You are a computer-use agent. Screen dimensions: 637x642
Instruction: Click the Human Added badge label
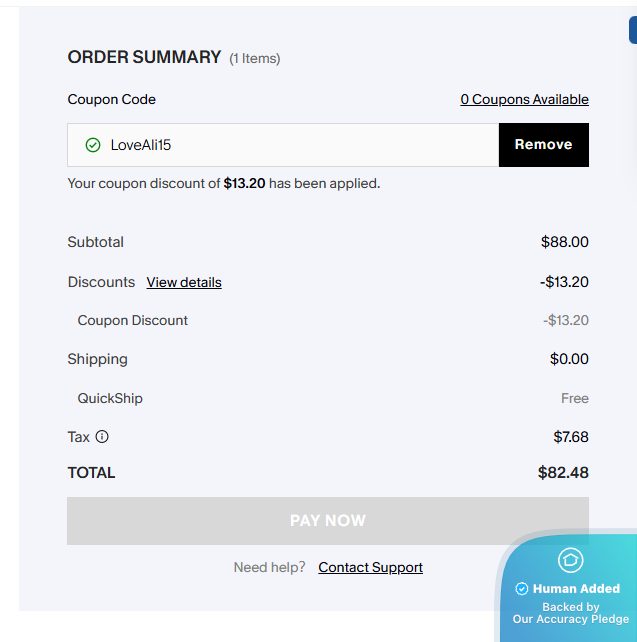click(576, 589)
